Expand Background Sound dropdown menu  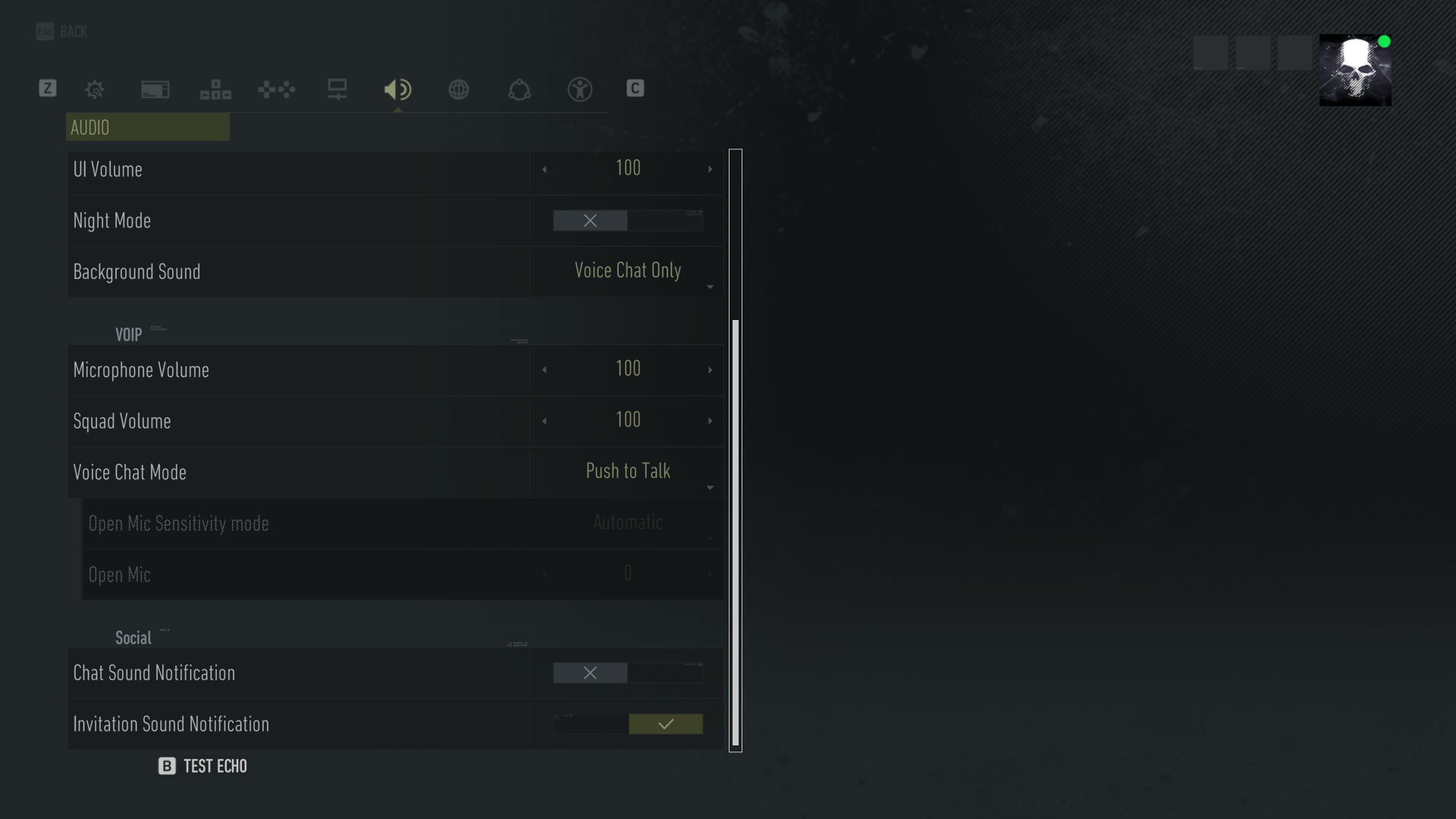coord(710,288)
